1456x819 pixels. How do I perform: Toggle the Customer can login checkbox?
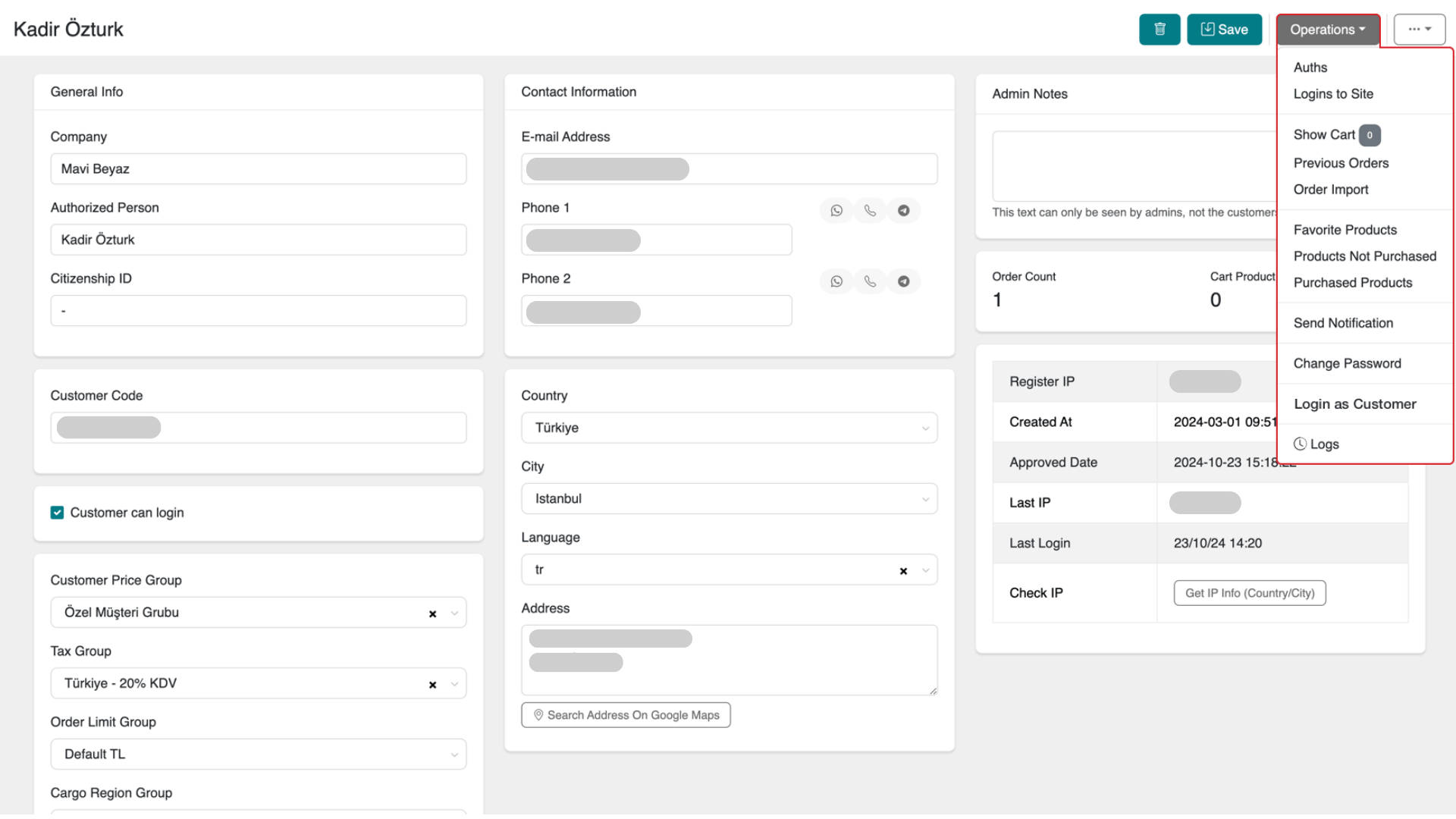(57, 513)
